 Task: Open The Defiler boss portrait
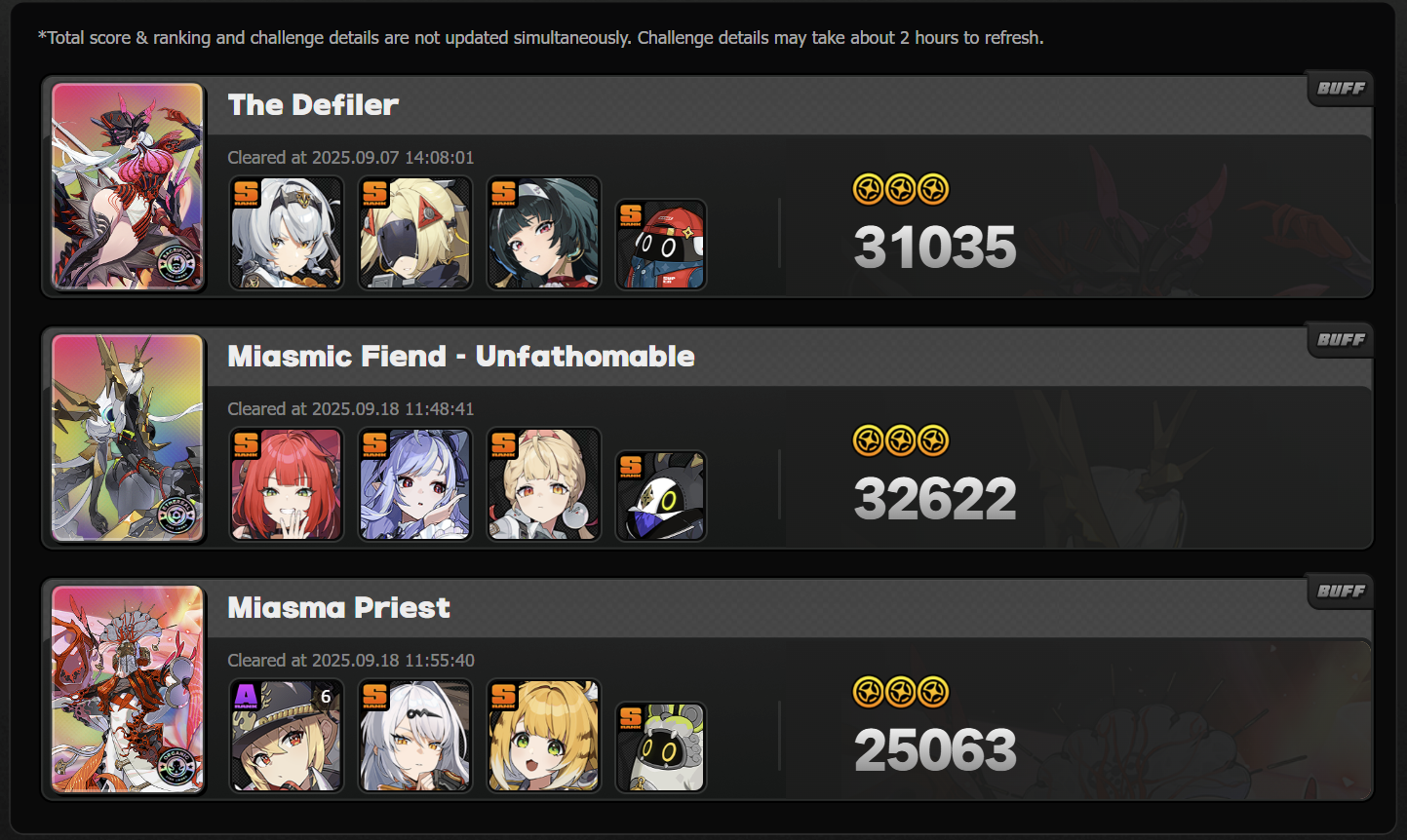(x=128, y=186)
